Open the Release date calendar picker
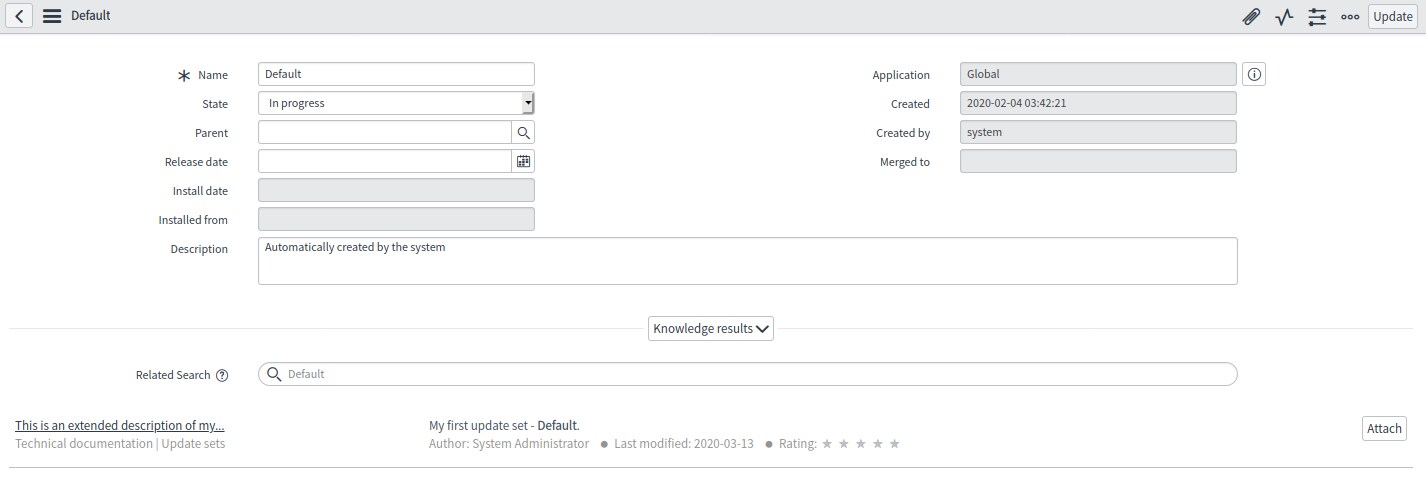The width and height of the screenshot is (1426, 484). point(523,161)
